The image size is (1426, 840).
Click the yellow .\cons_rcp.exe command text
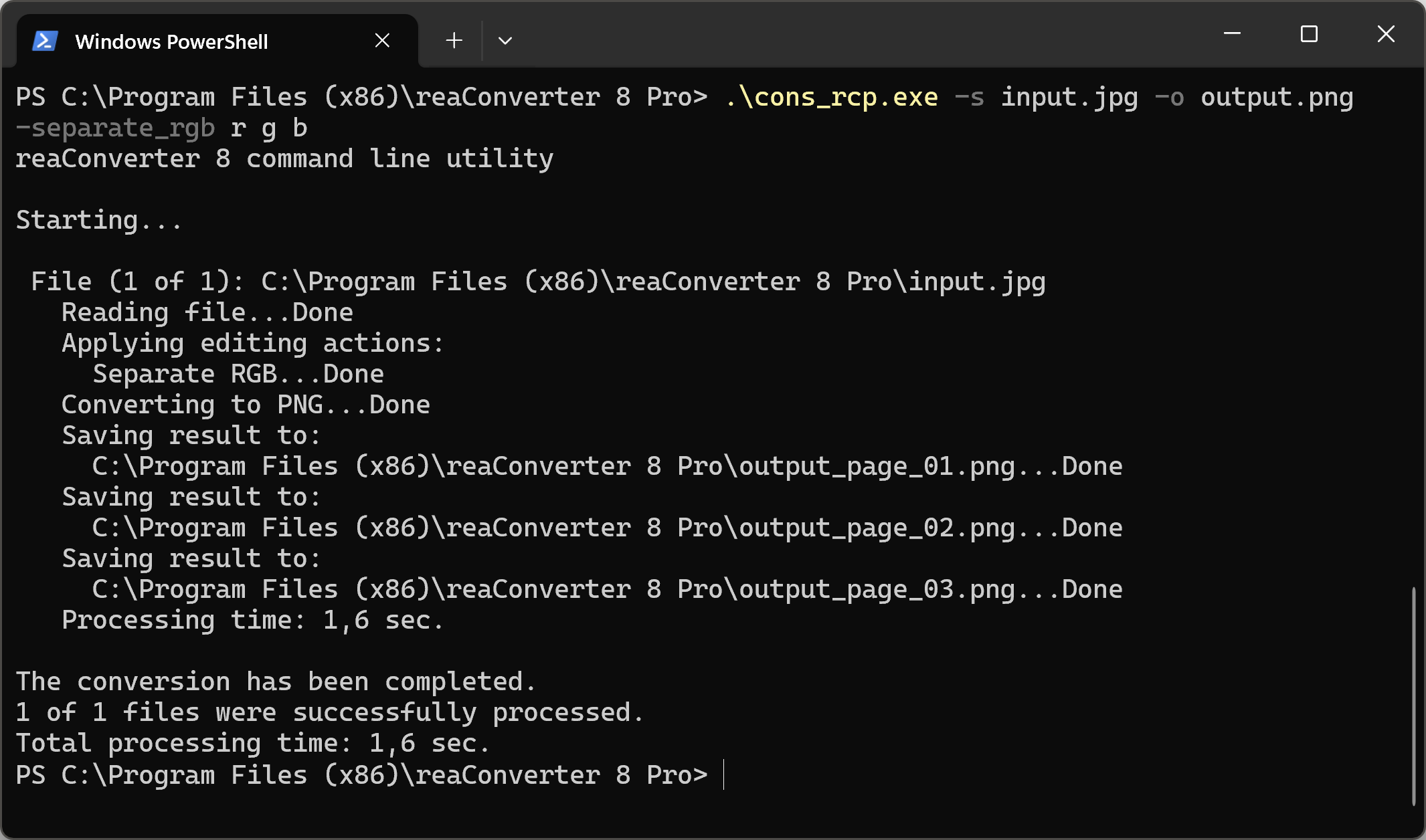pos(832,98)
